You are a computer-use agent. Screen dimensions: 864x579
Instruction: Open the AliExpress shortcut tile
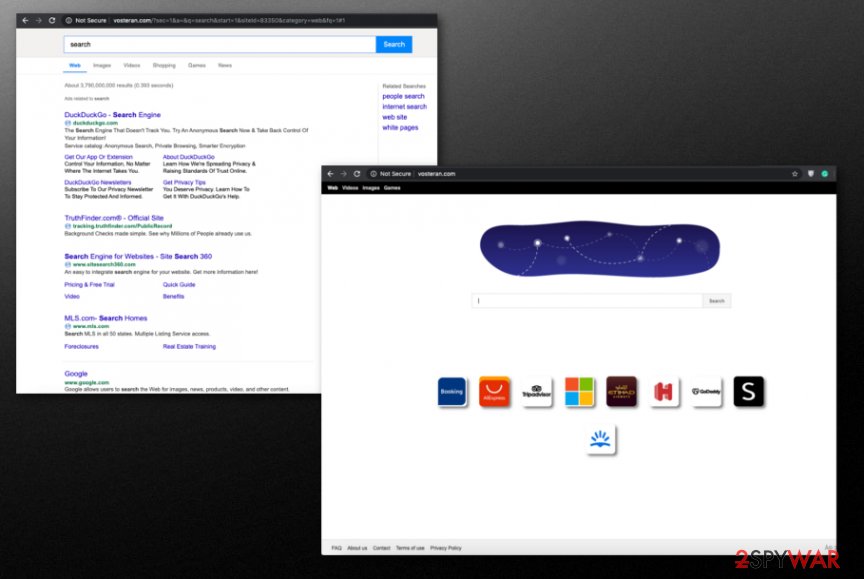point(494,392)
